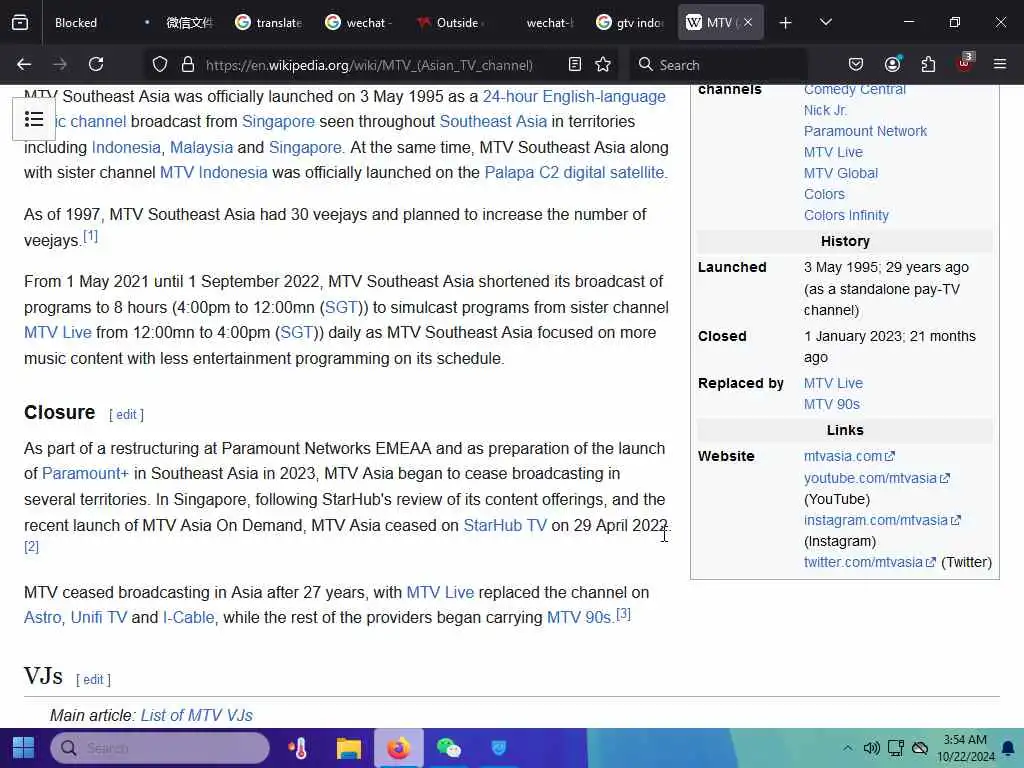Click the forward navigation arrow
Image resolution: width=1024 pixels, height=768 pixels.
(x=60, y=64)
